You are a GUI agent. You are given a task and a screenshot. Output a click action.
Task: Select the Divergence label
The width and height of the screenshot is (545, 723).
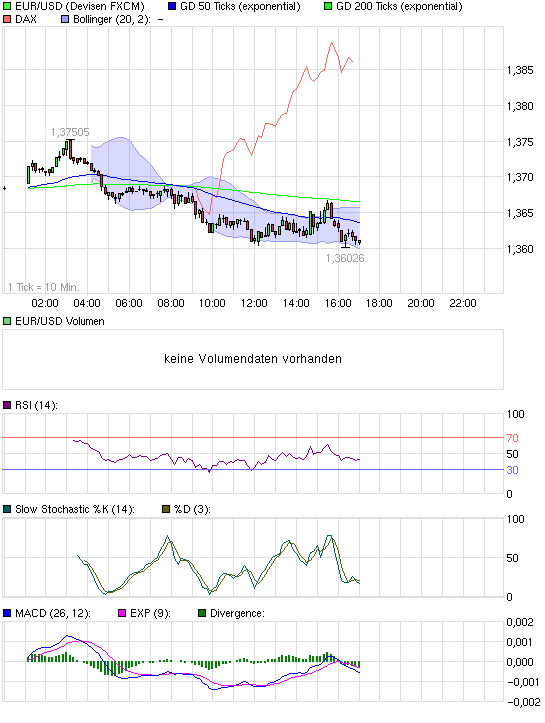[x=237, y=613]
